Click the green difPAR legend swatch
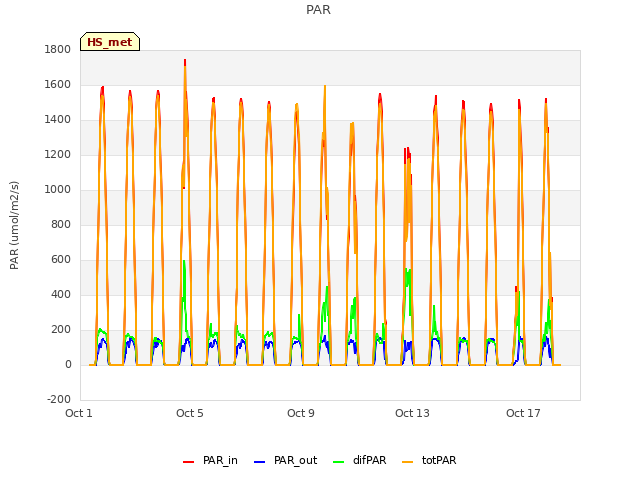Screen dimensions: 640x480 (338, 462)
